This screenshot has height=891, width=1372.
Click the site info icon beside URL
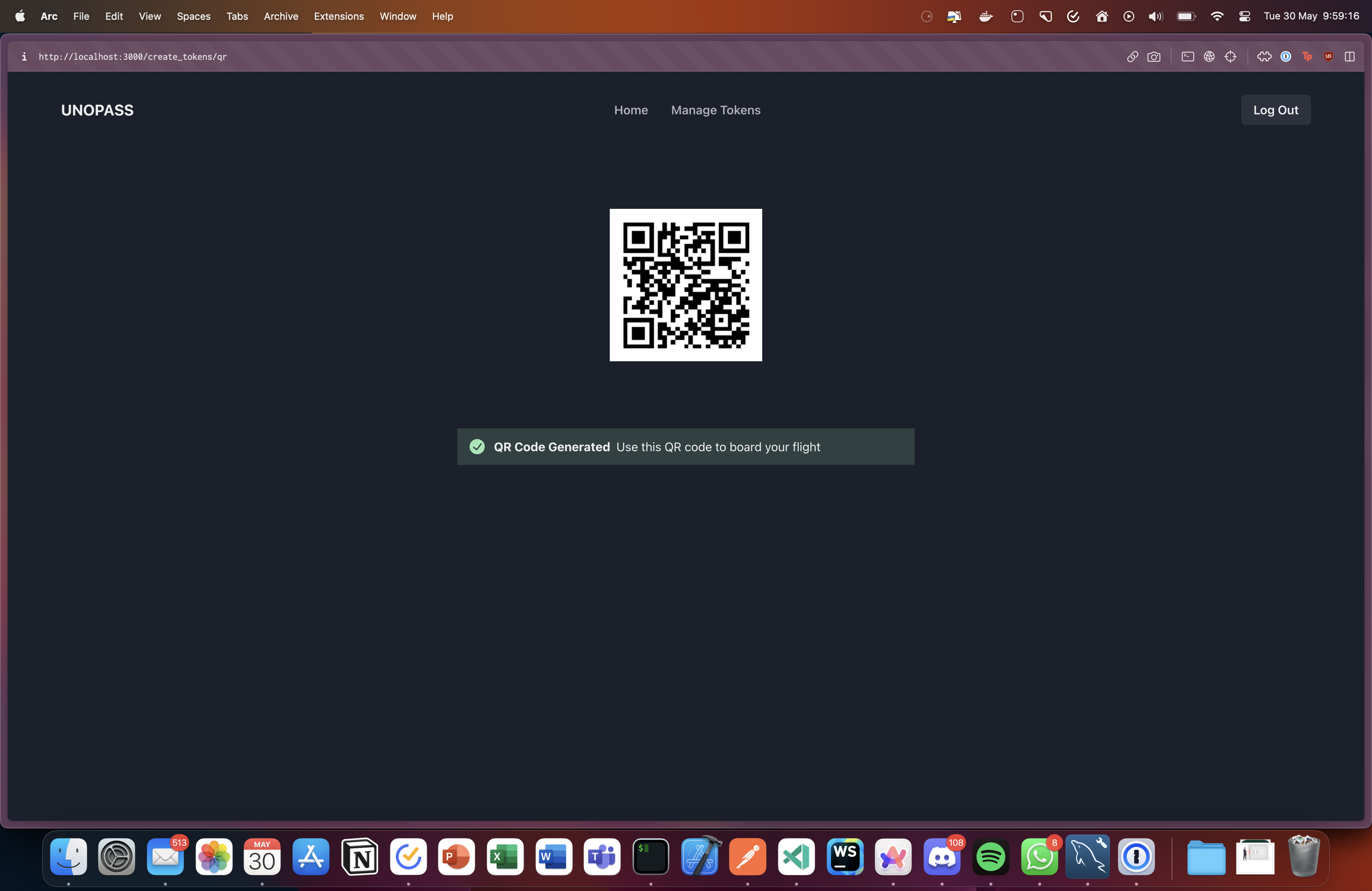tap(24, 56)
